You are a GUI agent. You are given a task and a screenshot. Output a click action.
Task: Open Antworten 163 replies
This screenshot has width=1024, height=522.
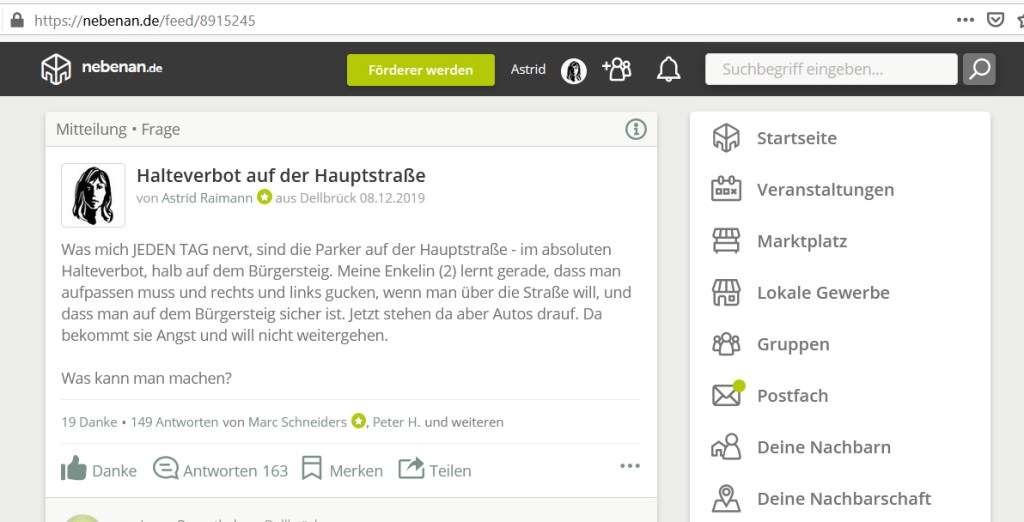click(x=221, y=470)
